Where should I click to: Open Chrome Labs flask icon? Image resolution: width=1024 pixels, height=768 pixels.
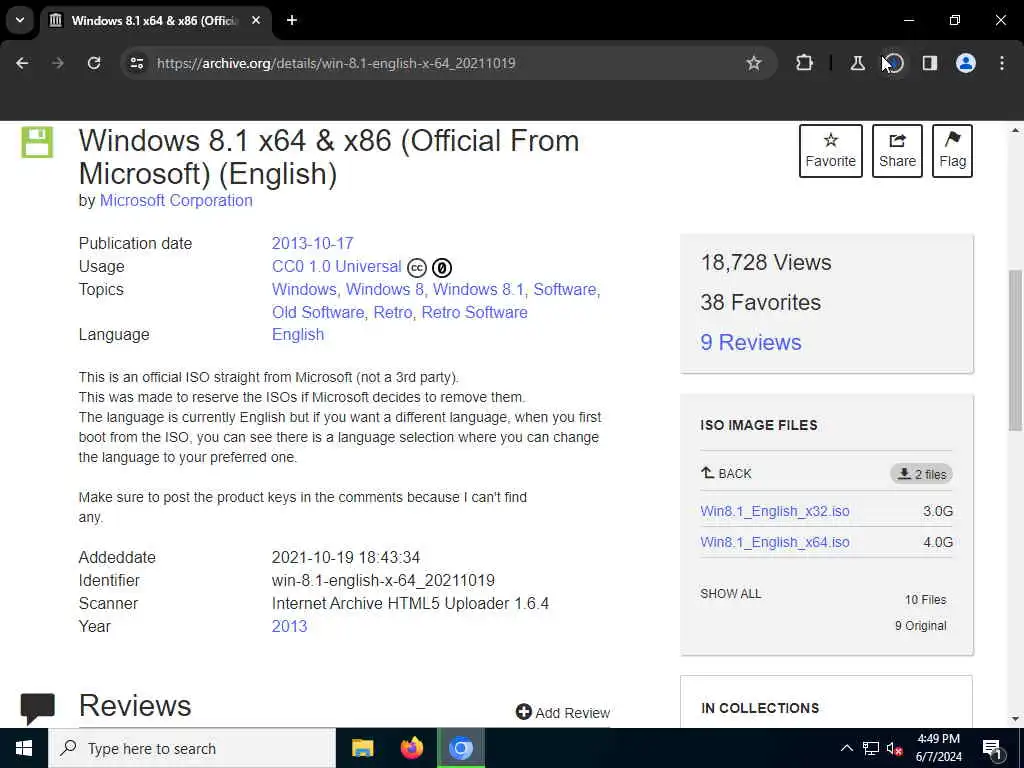pyautogui.click(x=857, y=63)
